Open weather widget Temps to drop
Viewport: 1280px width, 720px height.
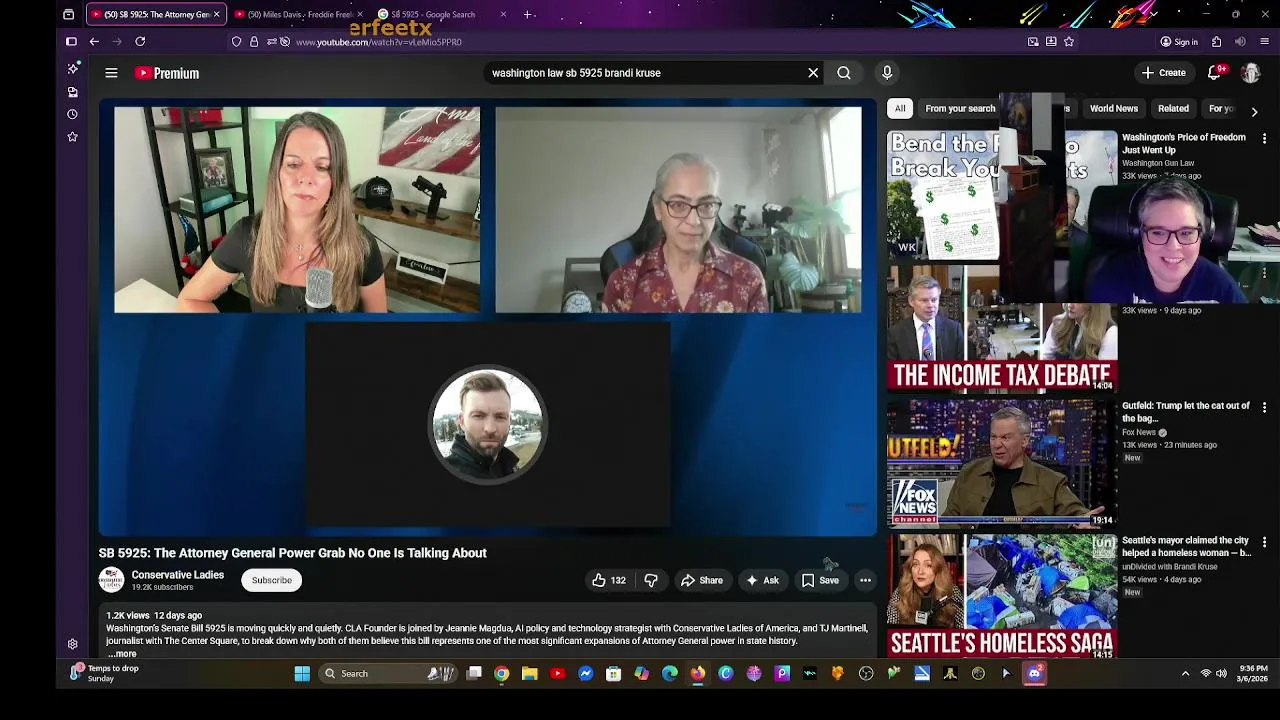click(x=104, y=674)
